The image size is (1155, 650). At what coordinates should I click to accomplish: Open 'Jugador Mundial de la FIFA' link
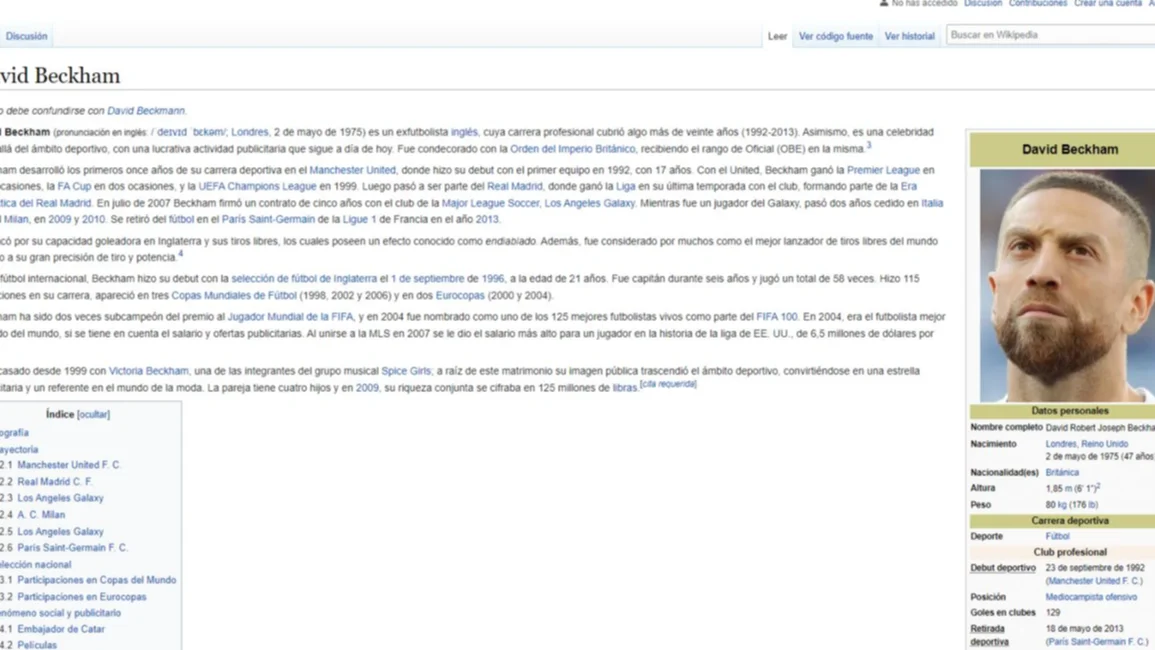[290, 317]
